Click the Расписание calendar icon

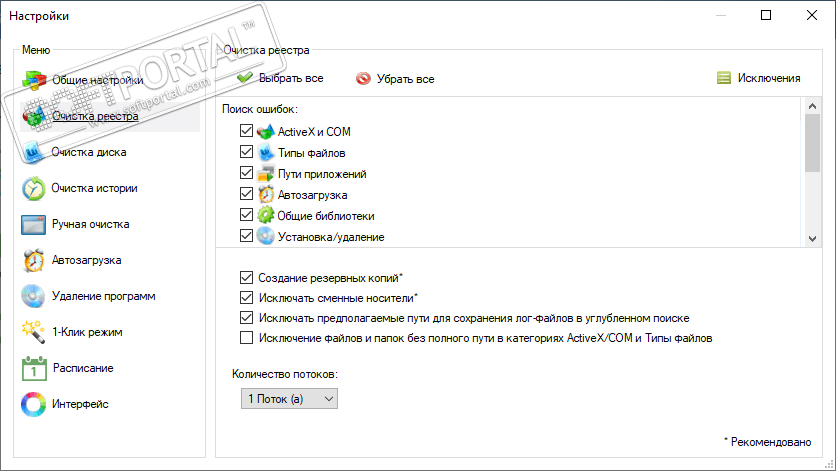pyautogui.click(x=35, y=368)
